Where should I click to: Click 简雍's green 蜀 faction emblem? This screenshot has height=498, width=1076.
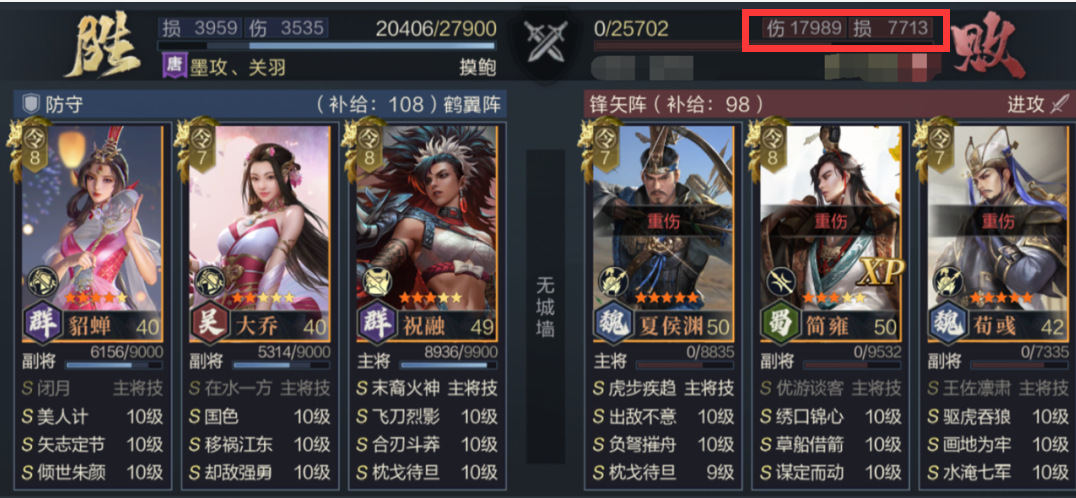pos(781,323)
